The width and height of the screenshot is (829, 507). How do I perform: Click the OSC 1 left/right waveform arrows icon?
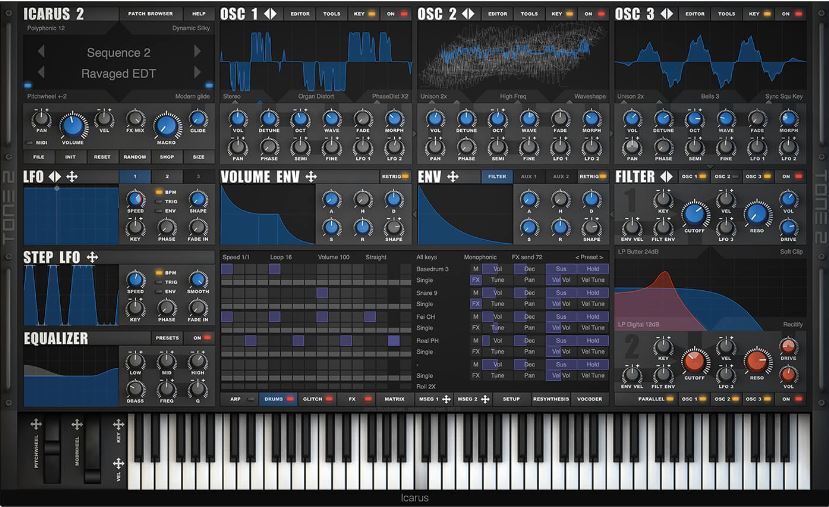click(269, 14)
